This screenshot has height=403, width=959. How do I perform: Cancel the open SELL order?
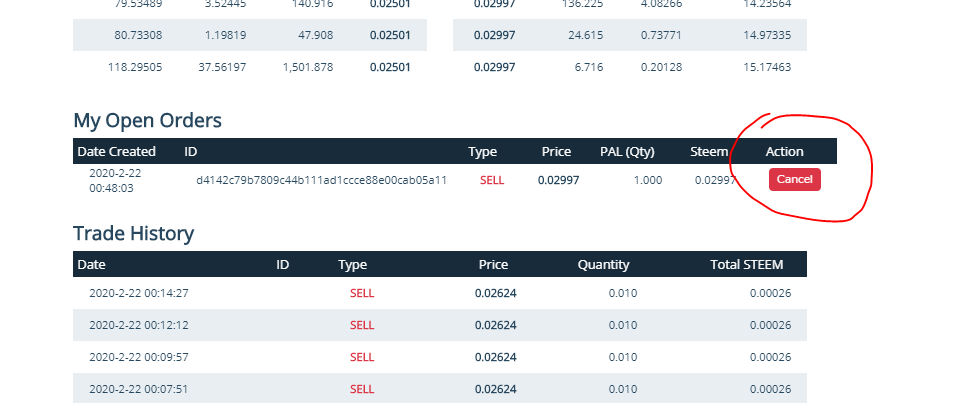[x=794, y=180]
